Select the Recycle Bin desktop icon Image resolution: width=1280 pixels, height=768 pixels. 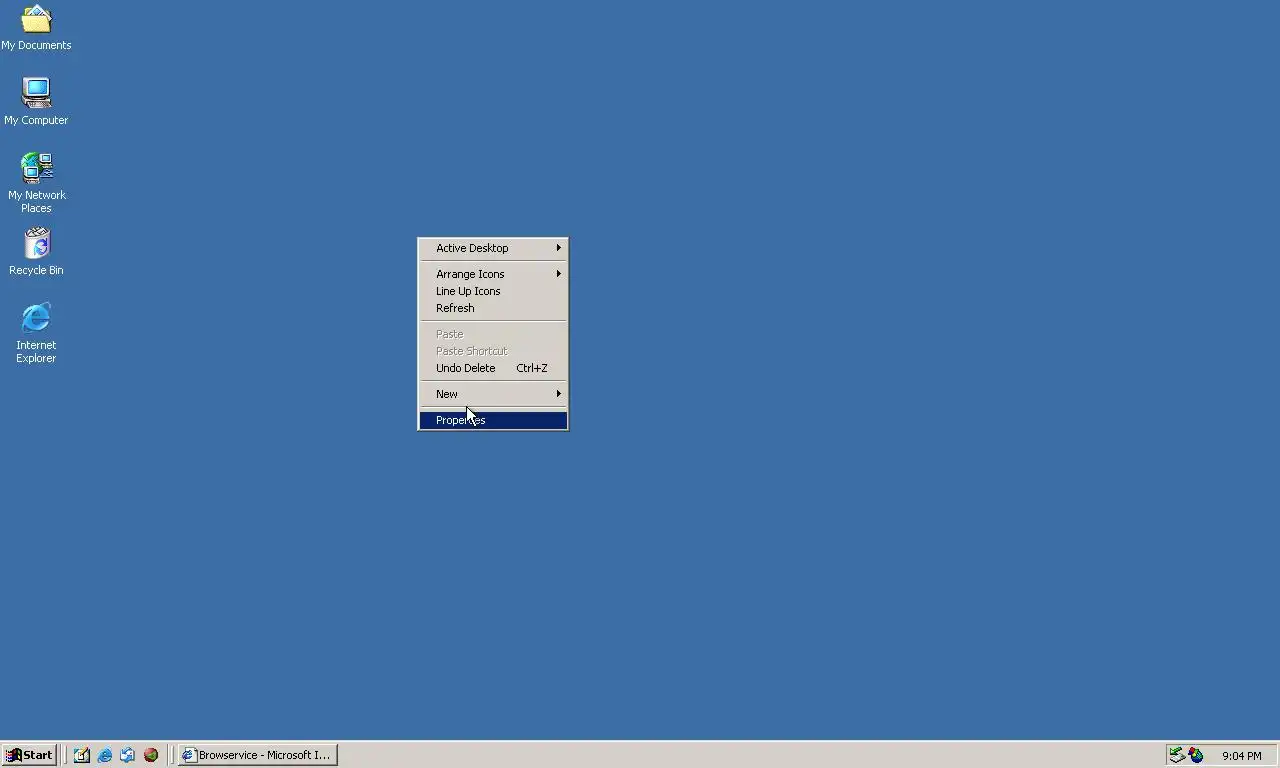[36, 252]
